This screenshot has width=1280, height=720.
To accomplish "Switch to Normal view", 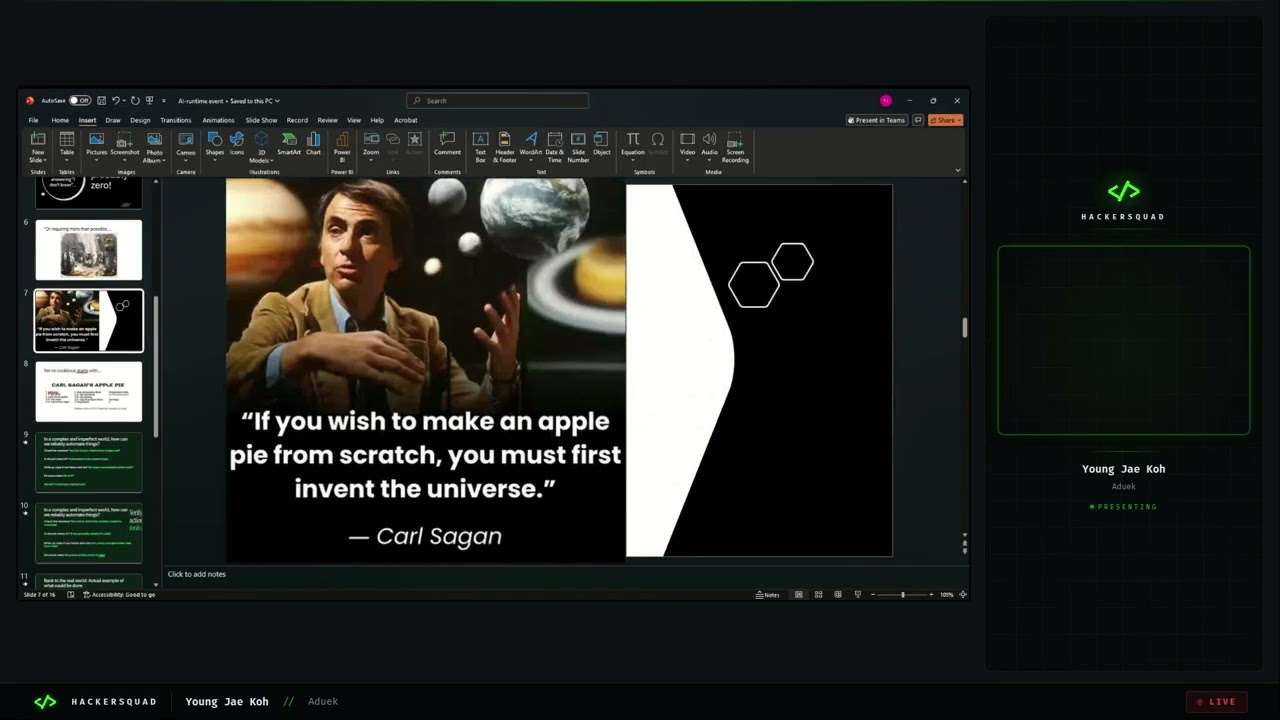I will point(798,595).
